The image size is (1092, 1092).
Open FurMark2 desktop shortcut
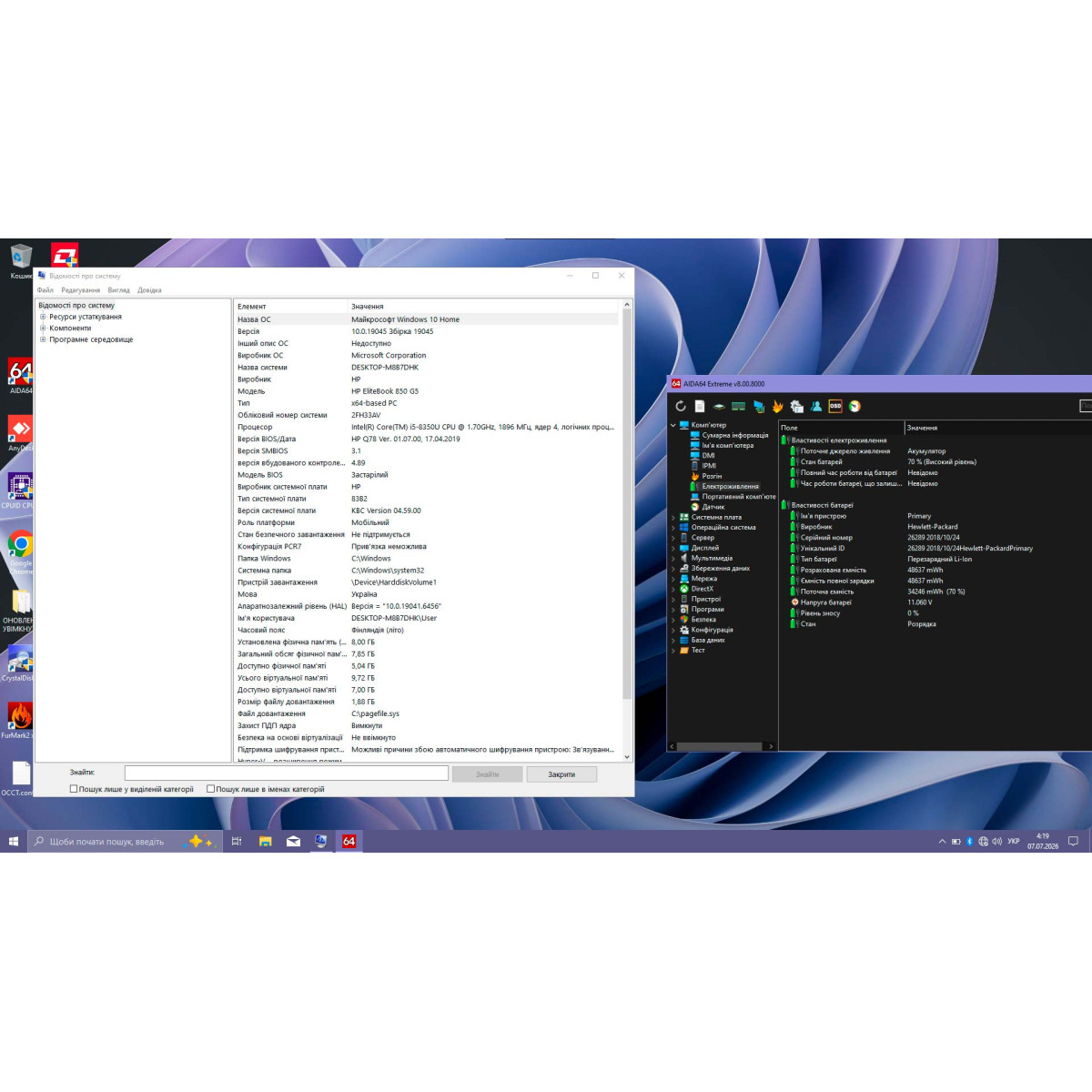[18, 720]
